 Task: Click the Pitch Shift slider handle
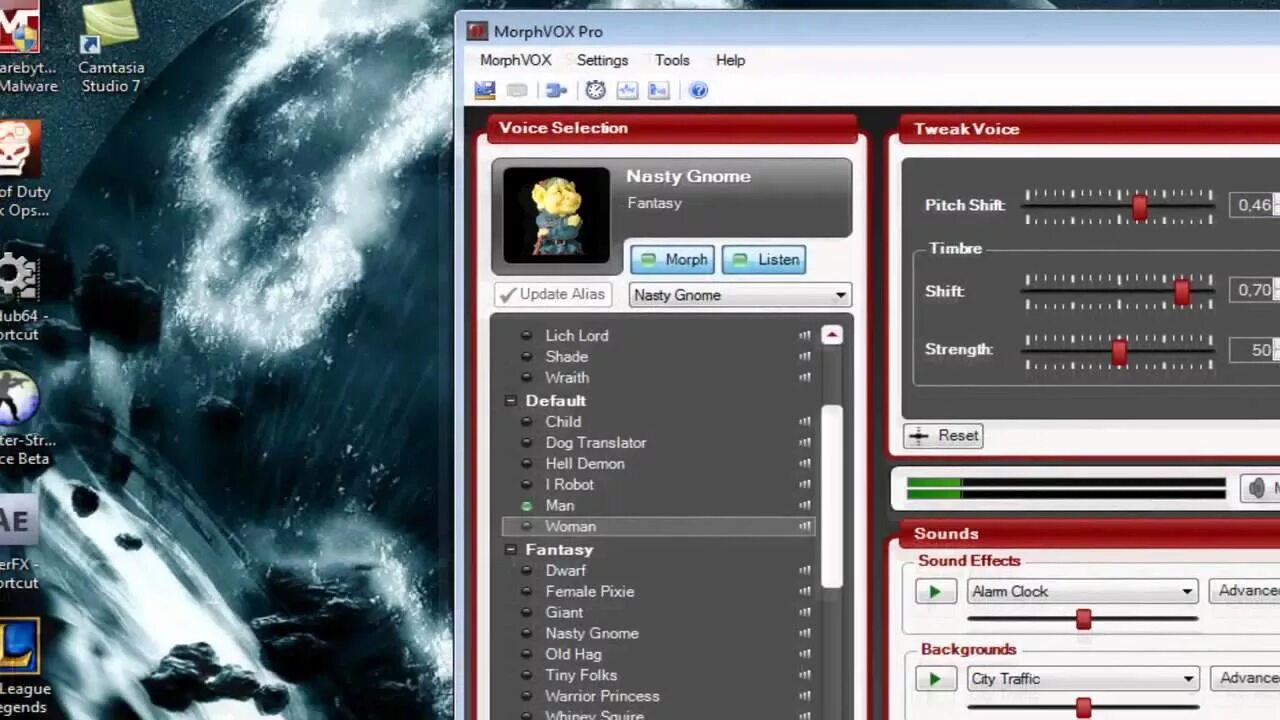point(1139,207)
